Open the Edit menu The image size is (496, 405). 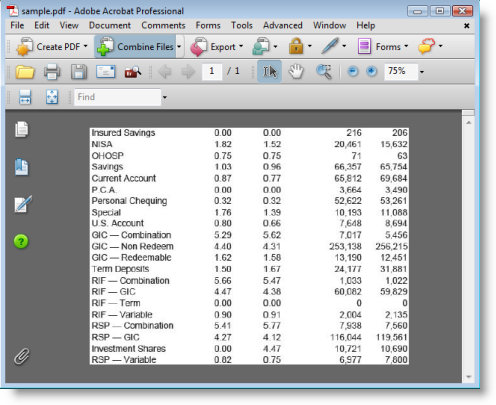[42, 25]
